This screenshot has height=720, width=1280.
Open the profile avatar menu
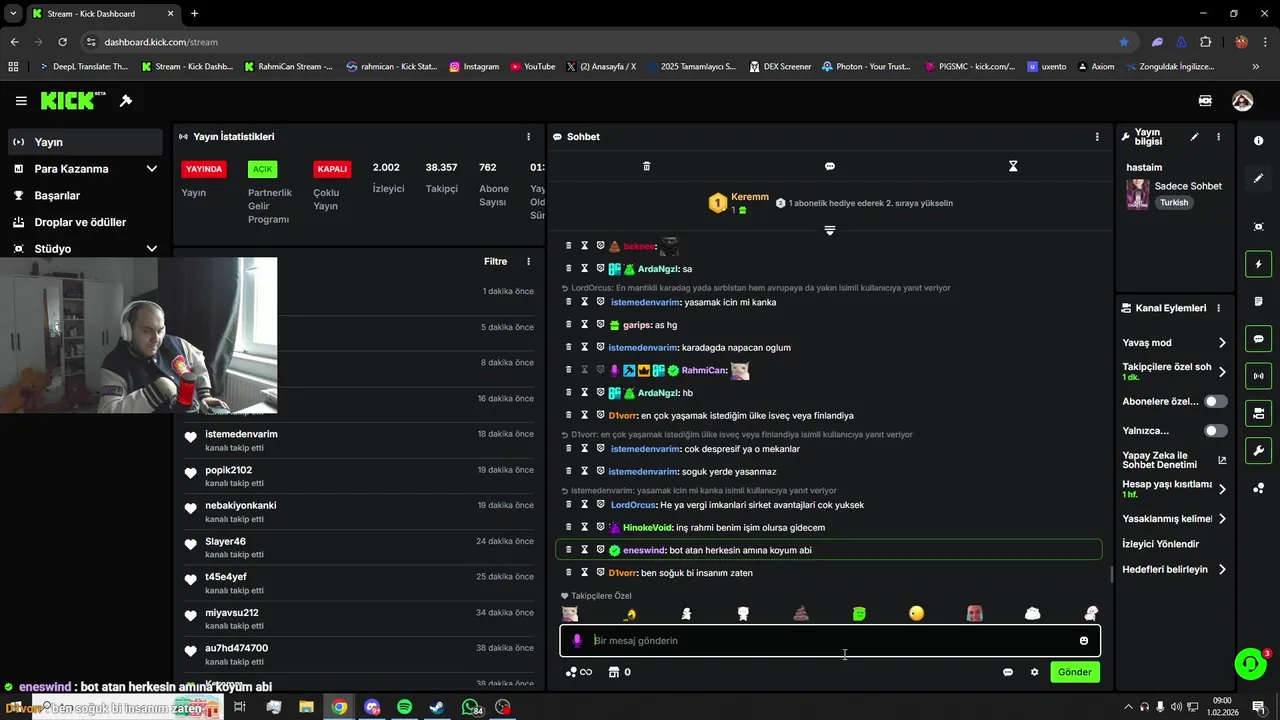pos(1242,101)
